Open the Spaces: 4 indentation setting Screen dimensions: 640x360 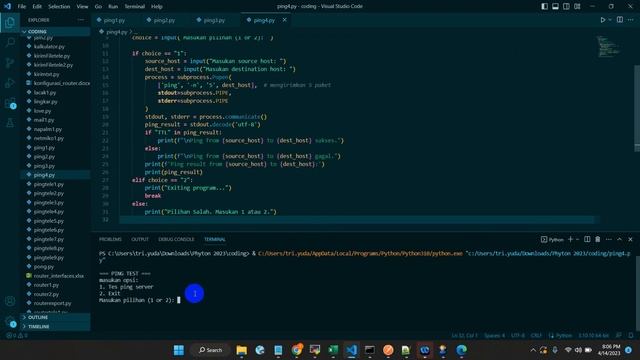[494, 335]
